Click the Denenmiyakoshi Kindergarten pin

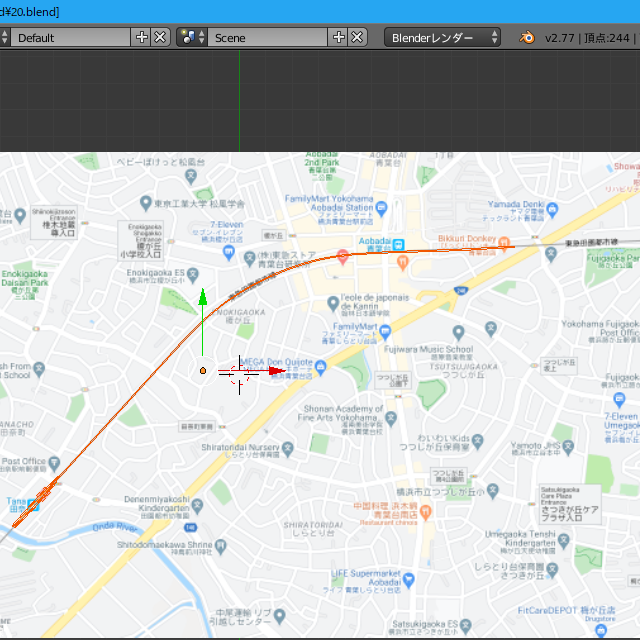pyautogui.click(x=198, y=505)
